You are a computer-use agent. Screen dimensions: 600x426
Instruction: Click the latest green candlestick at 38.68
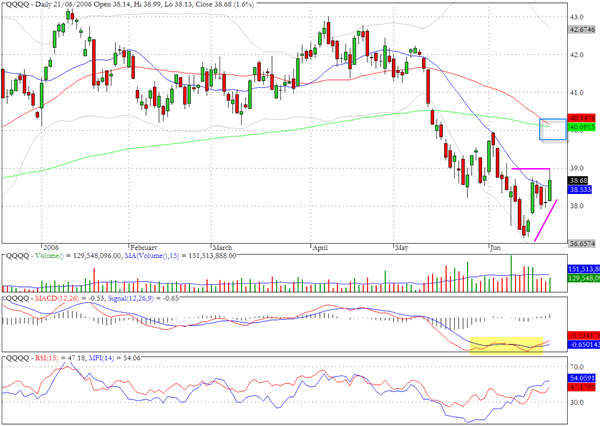coord(550,190)
